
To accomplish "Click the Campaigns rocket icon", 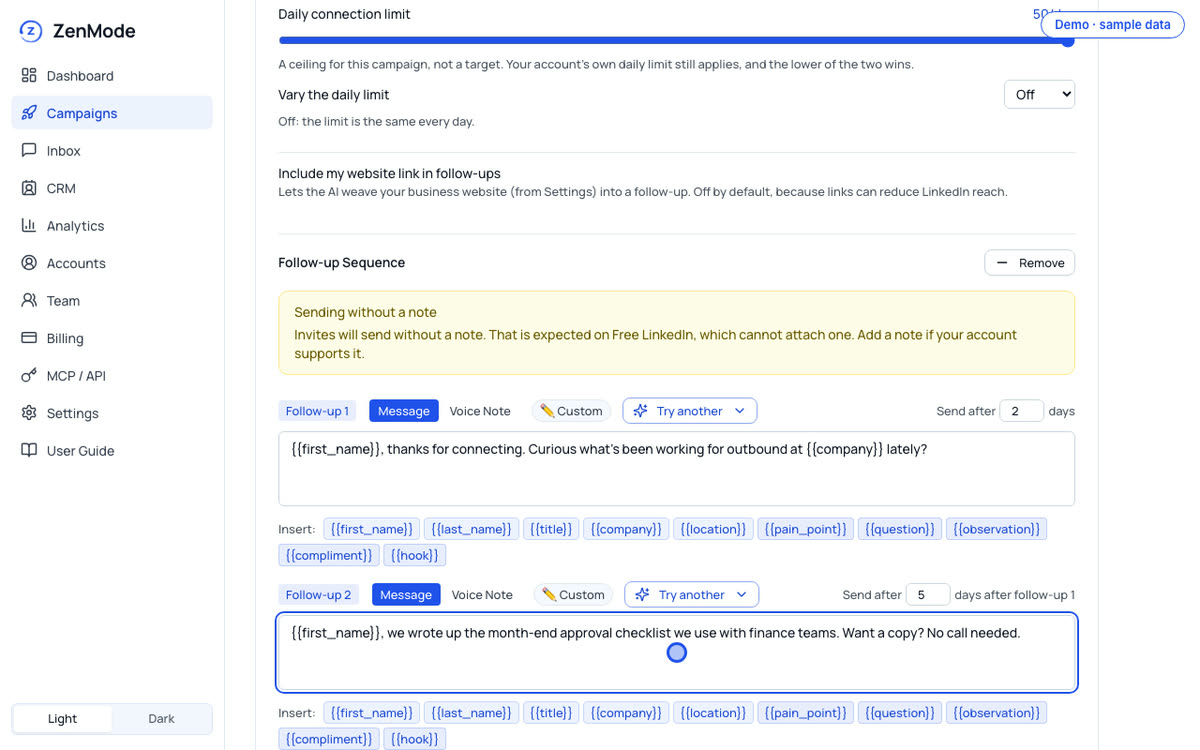I will (x=29, y=113).
